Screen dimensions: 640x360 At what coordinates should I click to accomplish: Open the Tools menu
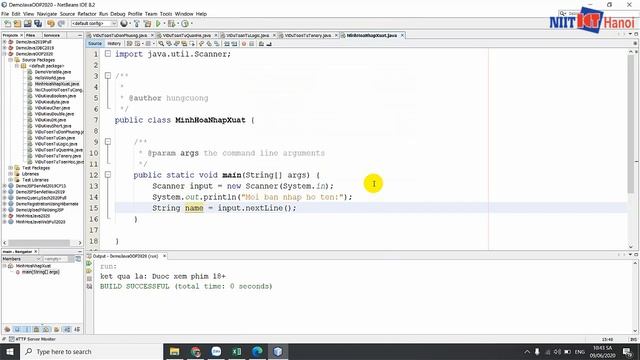point(166,14)
